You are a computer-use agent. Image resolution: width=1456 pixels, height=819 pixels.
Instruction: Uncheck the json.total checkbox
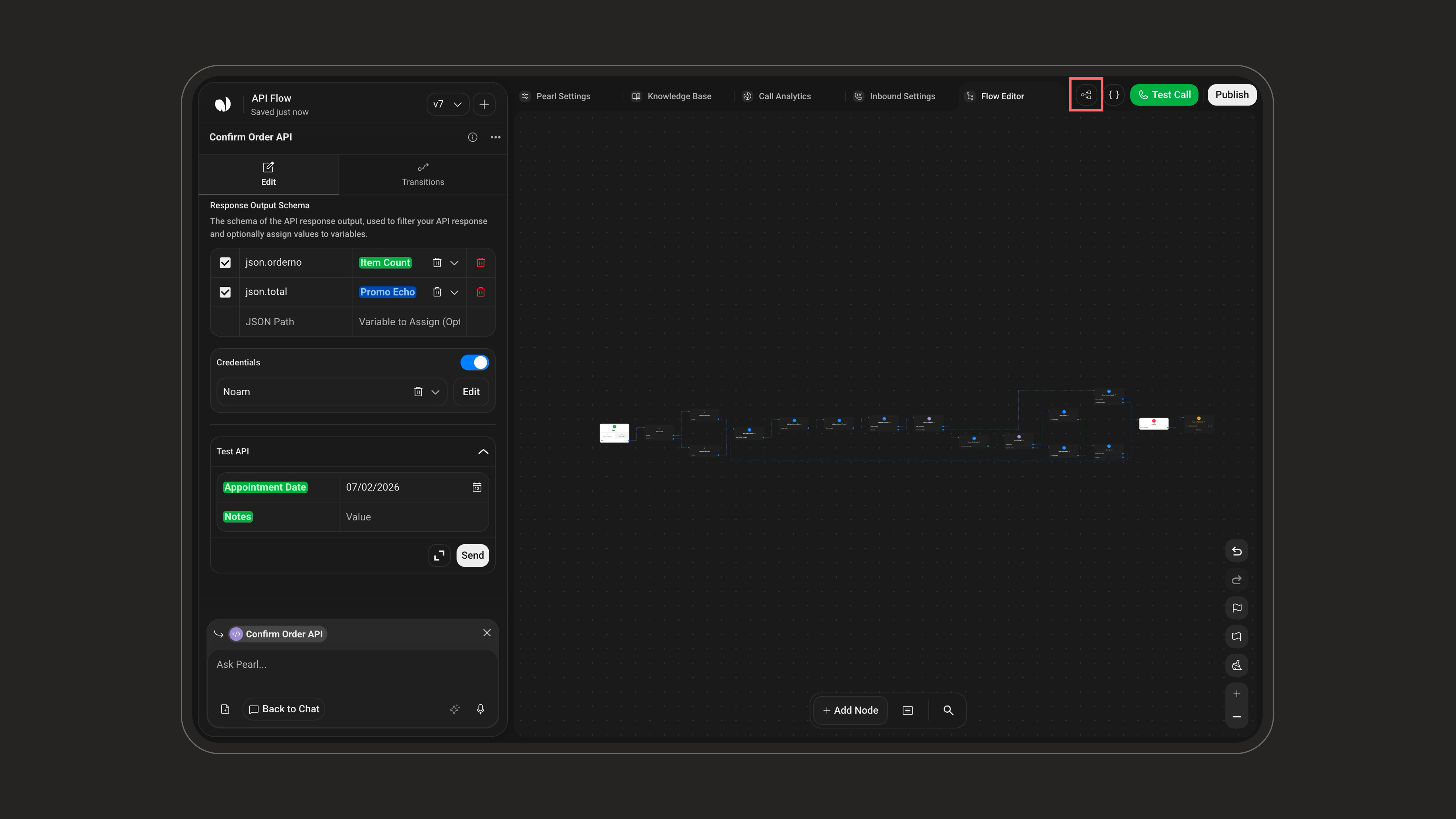[x=225, y=292]
